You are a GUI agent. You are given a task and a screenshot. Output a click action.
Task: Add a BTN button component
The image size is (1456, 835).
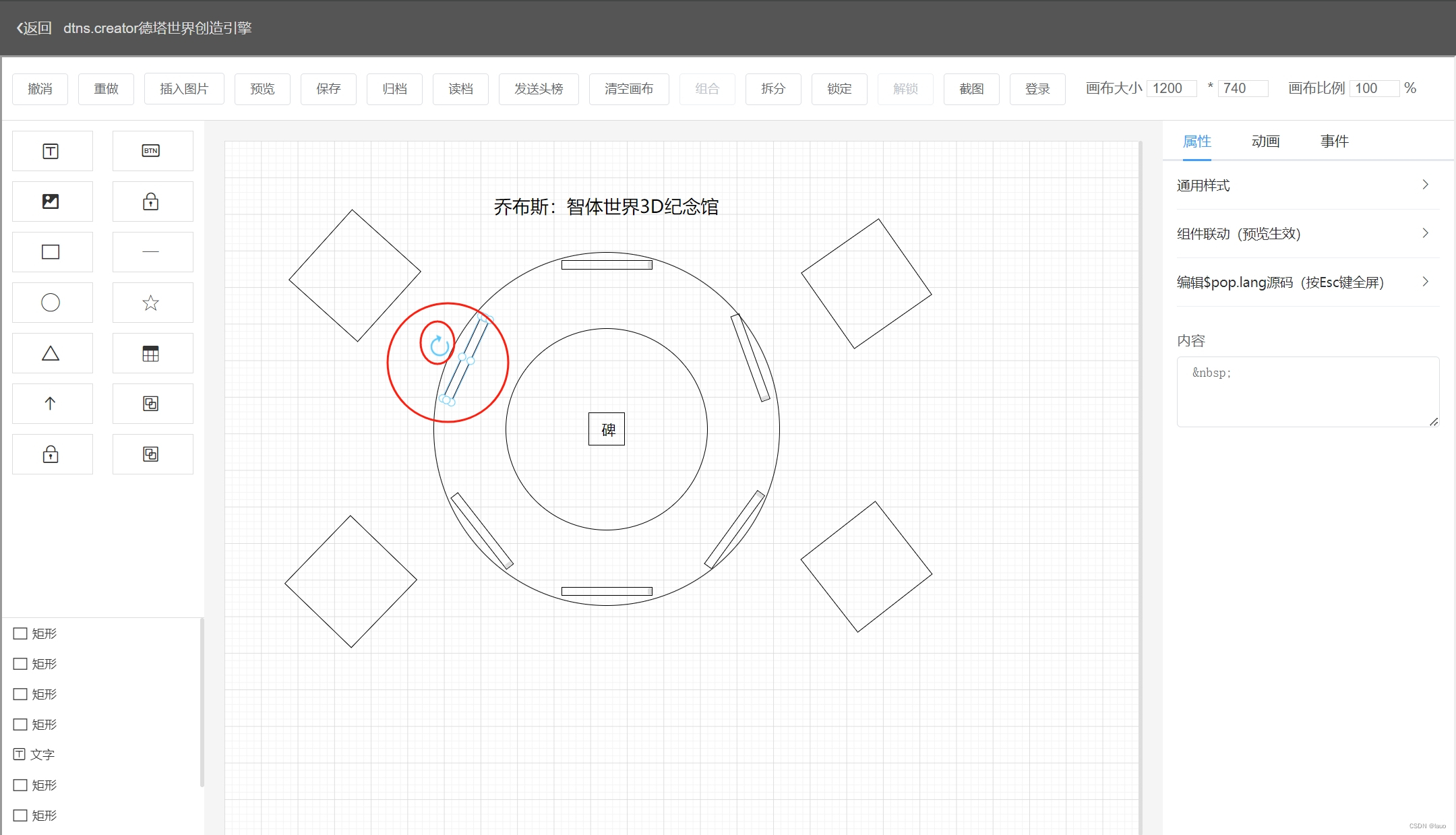tap(152, 151)
